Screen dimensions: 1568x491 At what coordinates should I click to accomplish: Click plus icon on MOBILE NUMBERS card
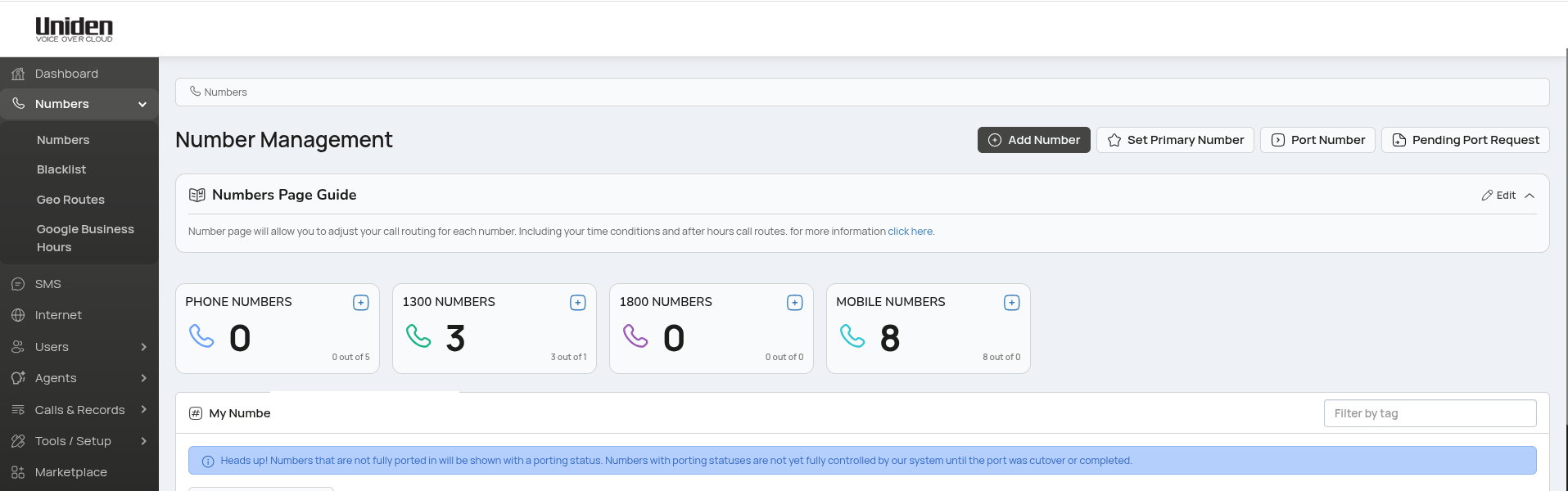[x=1011, y=303]
